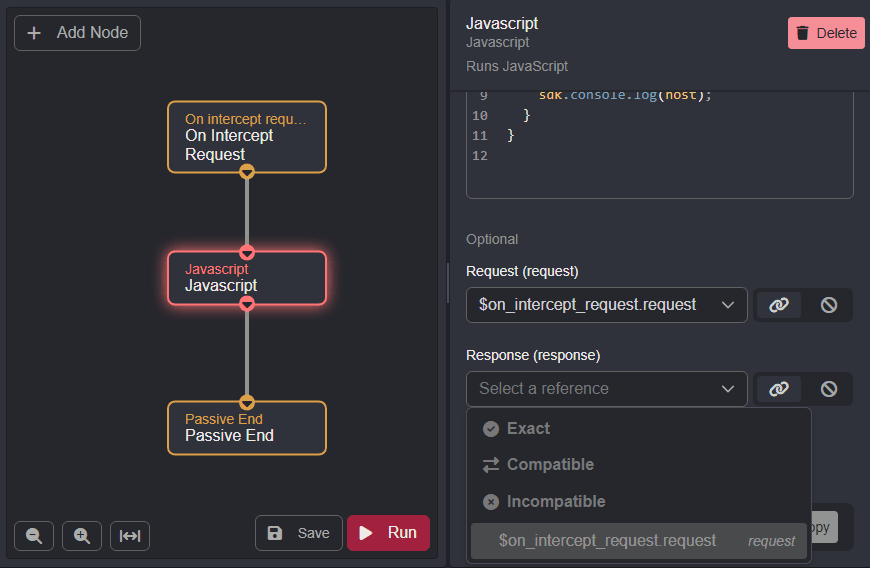870x568 pixels.
Task: Select the On Intercept Request node
Action: [247, 137]
